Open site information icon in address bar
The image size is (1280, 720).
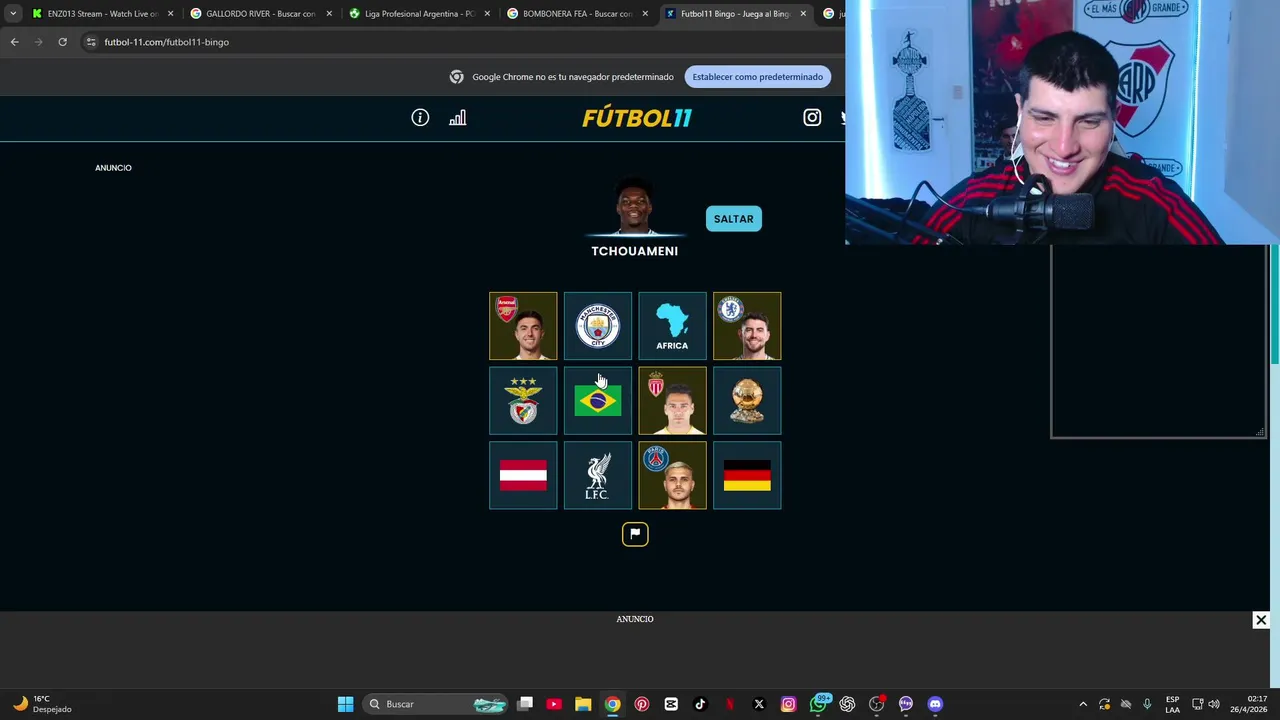(91, 42)
